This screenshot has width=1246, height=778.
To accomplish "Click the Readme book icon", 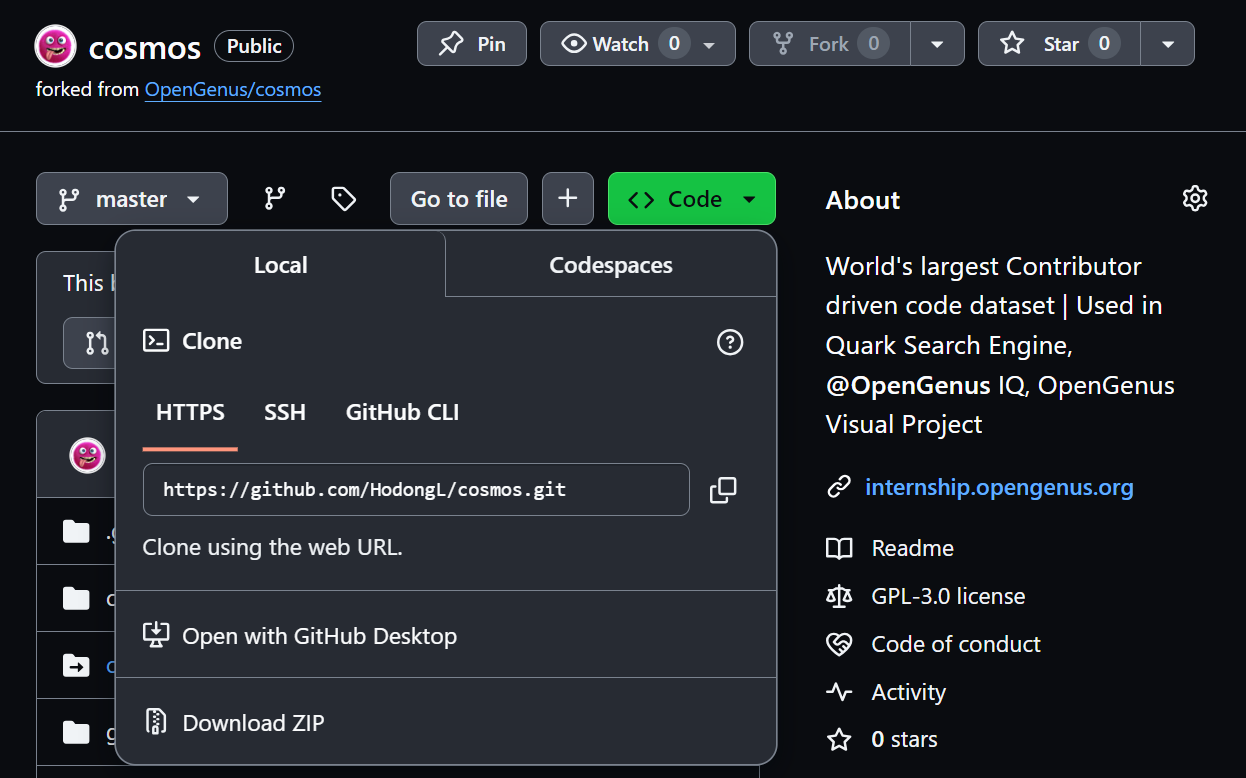I will (839, 548).
